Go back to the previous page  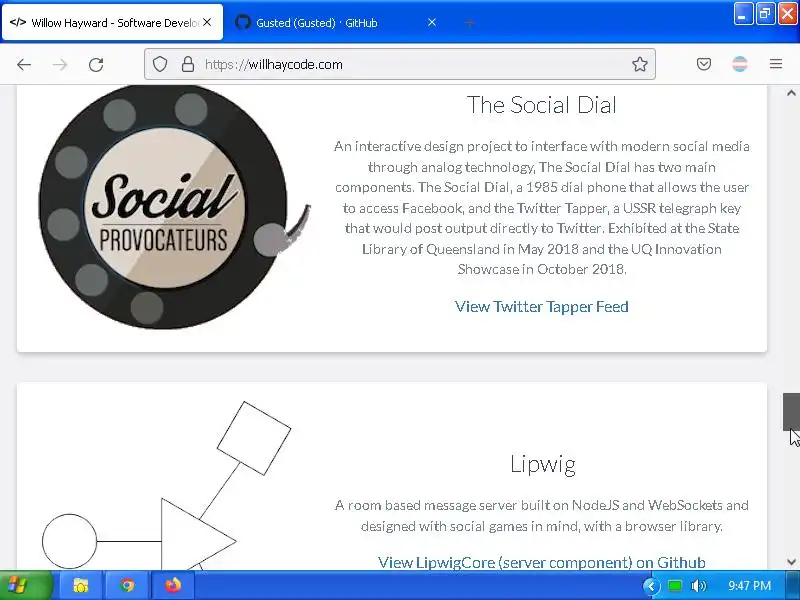(24, 65)
